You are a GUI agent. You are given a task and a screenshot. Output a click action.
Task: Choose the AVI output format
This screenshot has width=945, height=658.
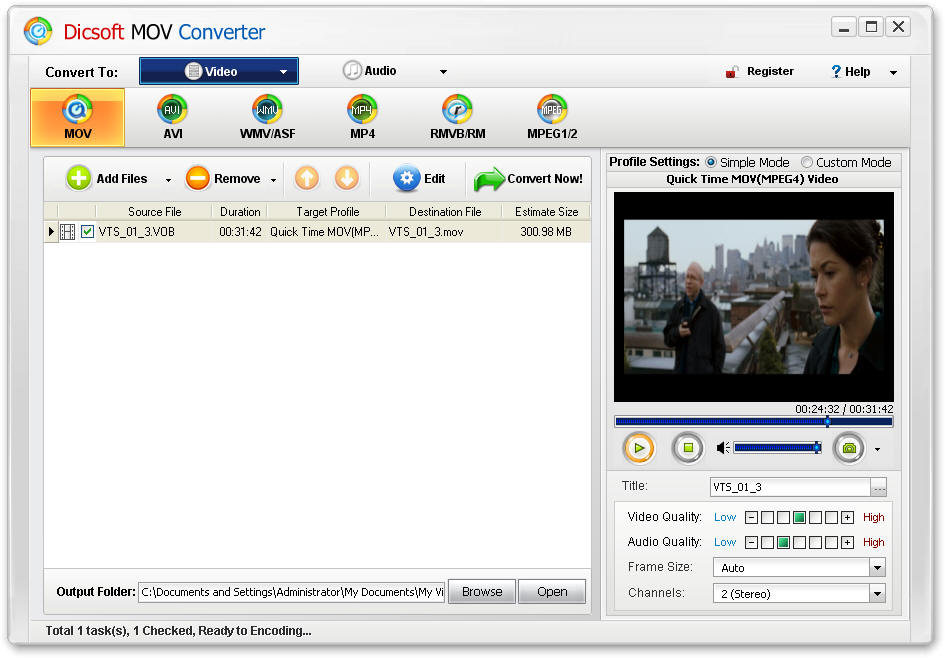pos(172,118)
